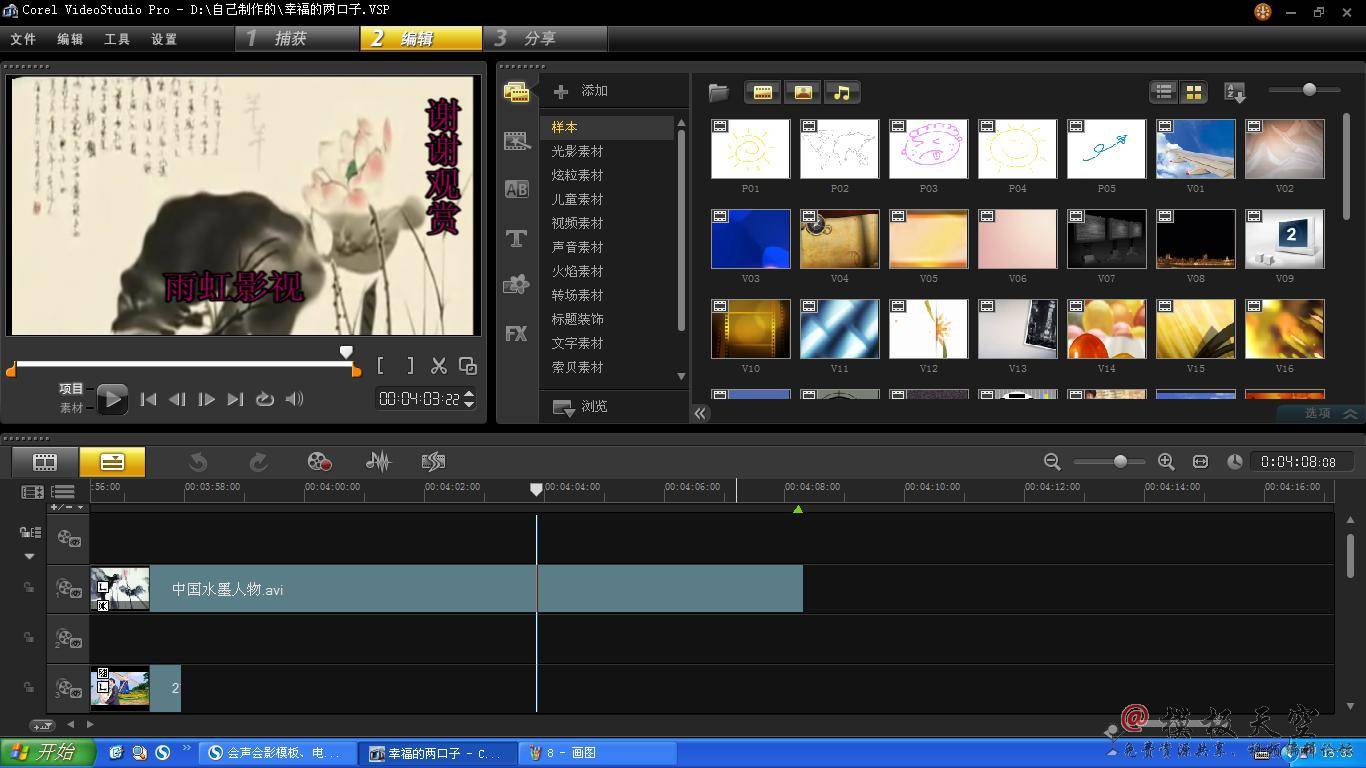Play the project preview
This screenshot has height=768, width=1366.
[x=111, y=399]
